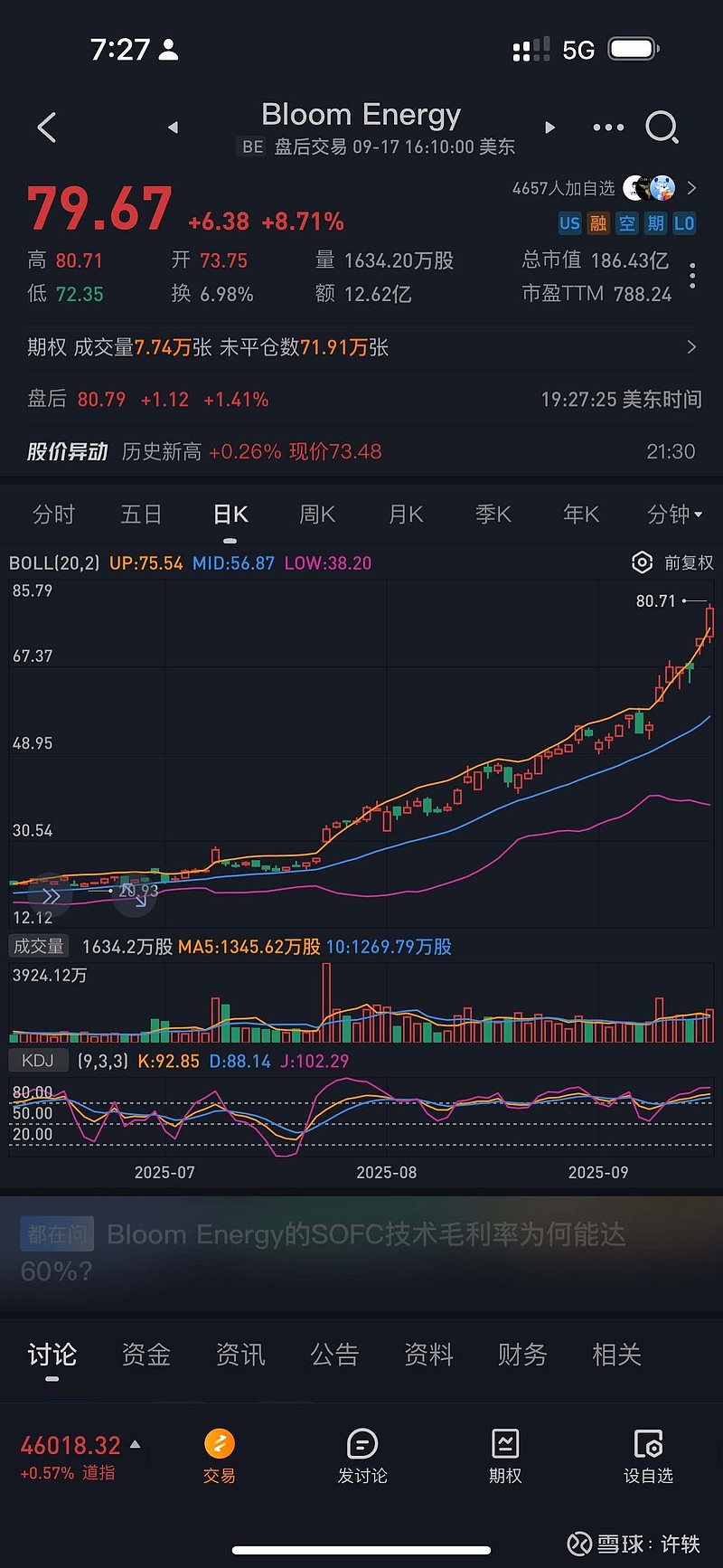The image size is (723, 1568).
Task: Tap the 盘后 80.79 after-hours quote
Action: point(148,399)
